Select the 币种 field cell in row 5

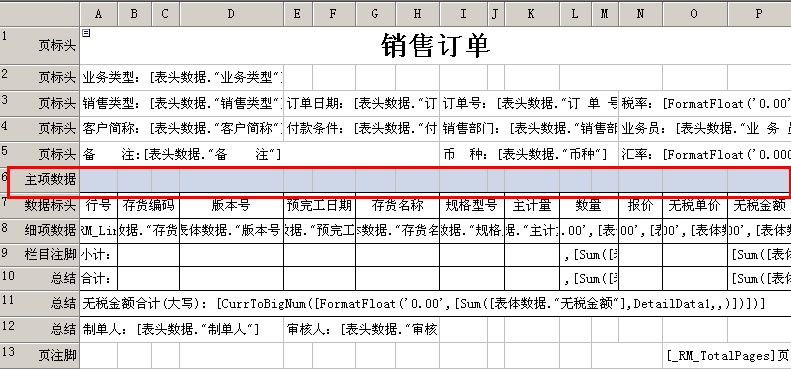tap(529, 154)
